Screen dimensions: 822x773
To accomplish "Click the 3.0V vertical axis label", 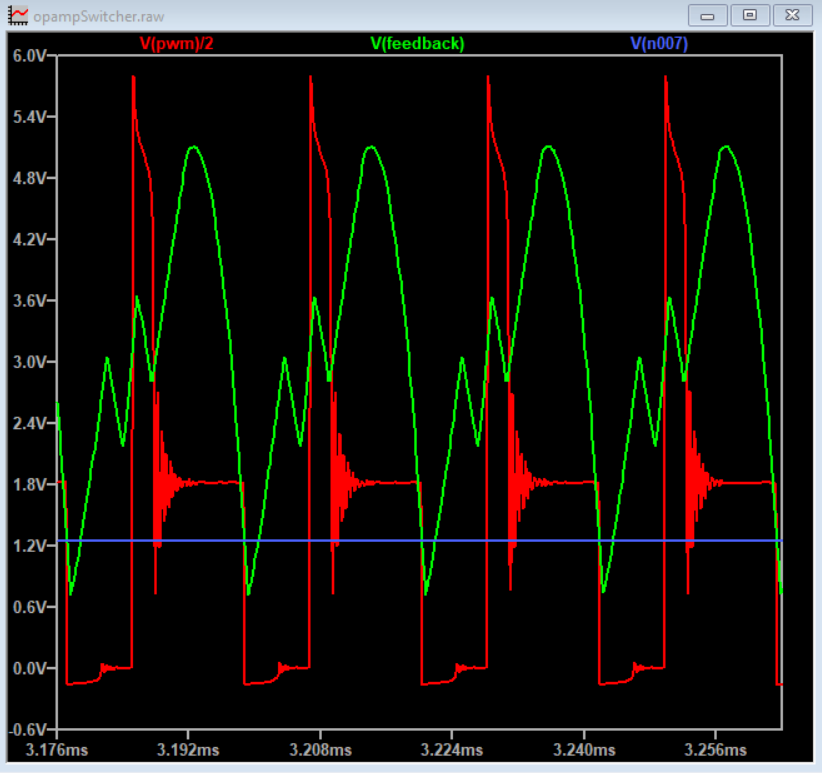I will [29, 362].
